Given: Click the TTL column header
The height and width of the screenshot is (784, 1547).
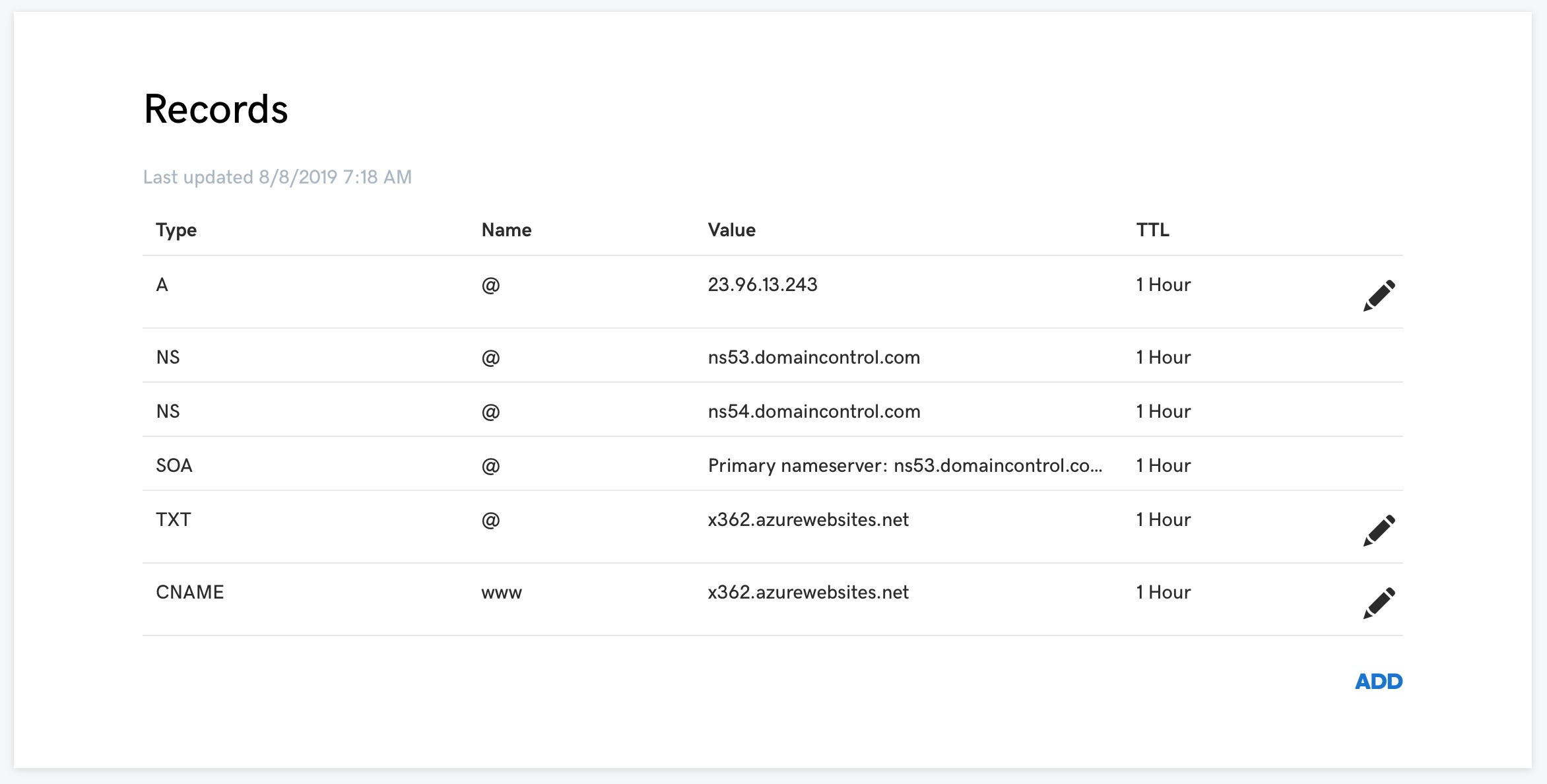Looking at the screenshot, I should click(x=1152, y=230).
